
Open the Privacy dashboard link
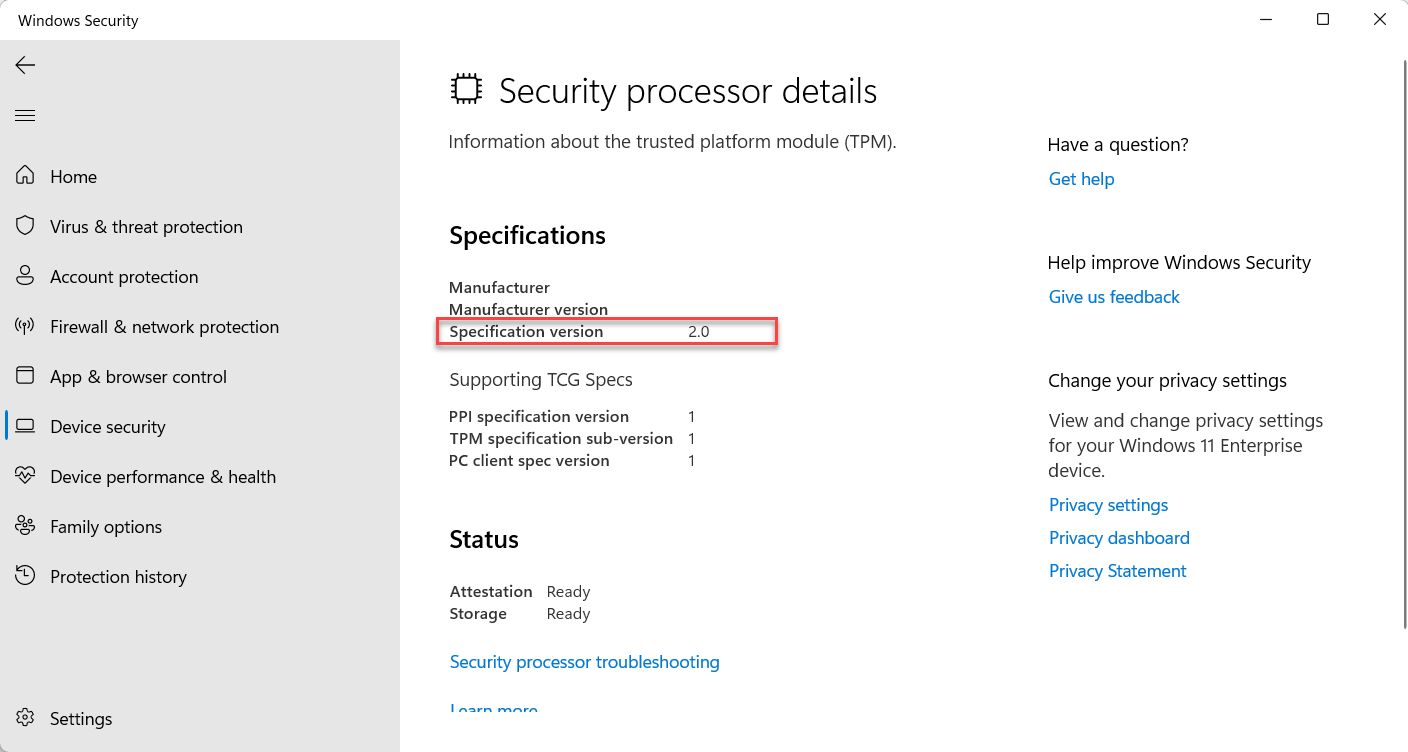[x=1119, y=538]
